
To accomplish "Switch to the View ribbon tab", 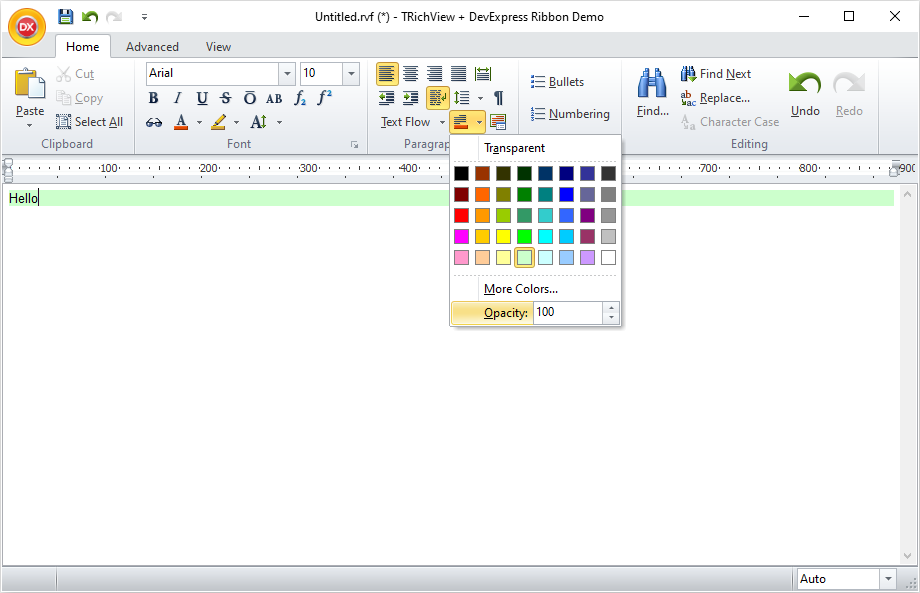I will point(218,47).
